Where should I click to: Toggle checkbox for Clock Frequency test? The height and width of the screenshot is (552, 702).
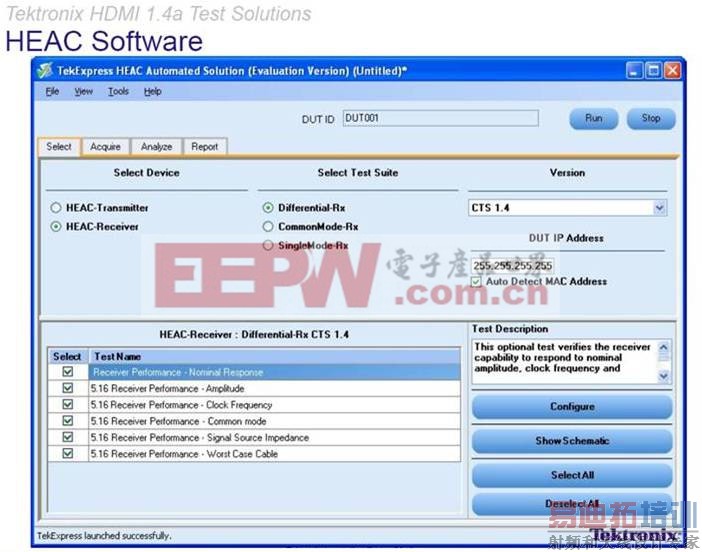pos(68,404)
